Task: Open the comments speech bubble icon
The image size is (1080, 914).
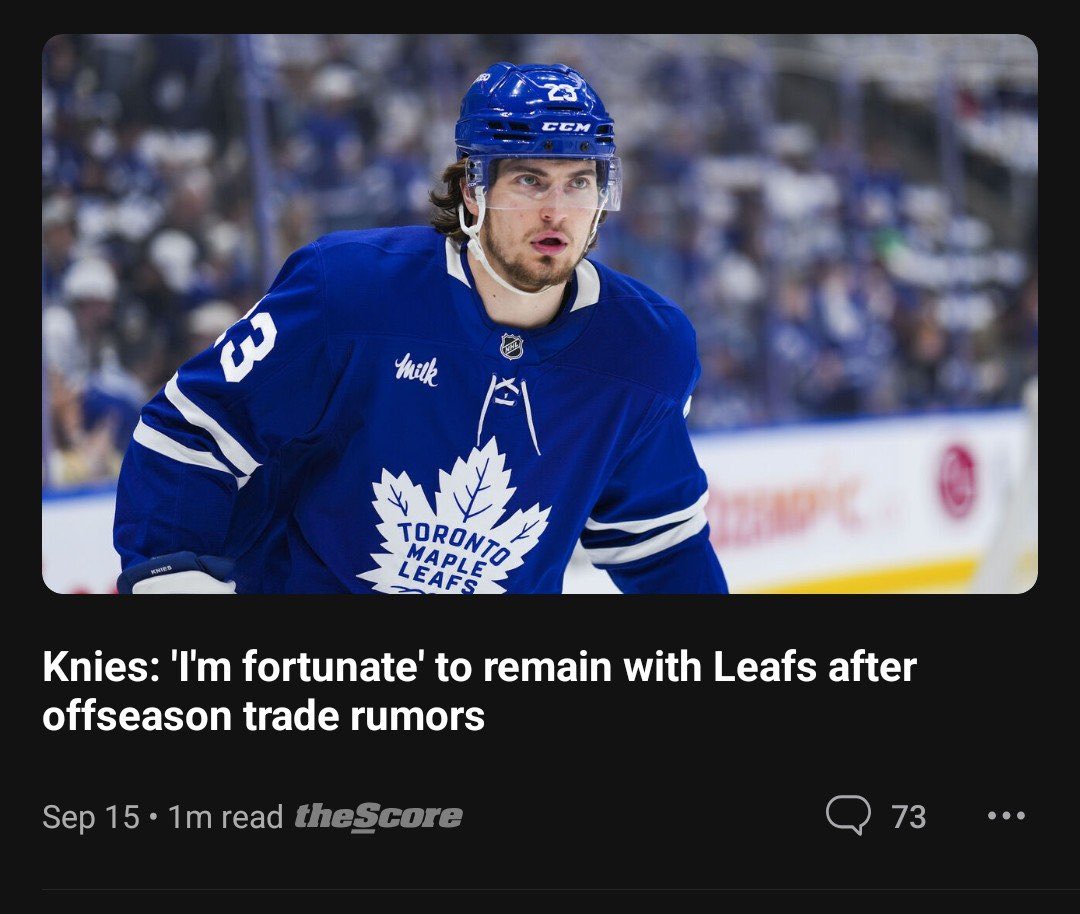Action: coord(848,815)
